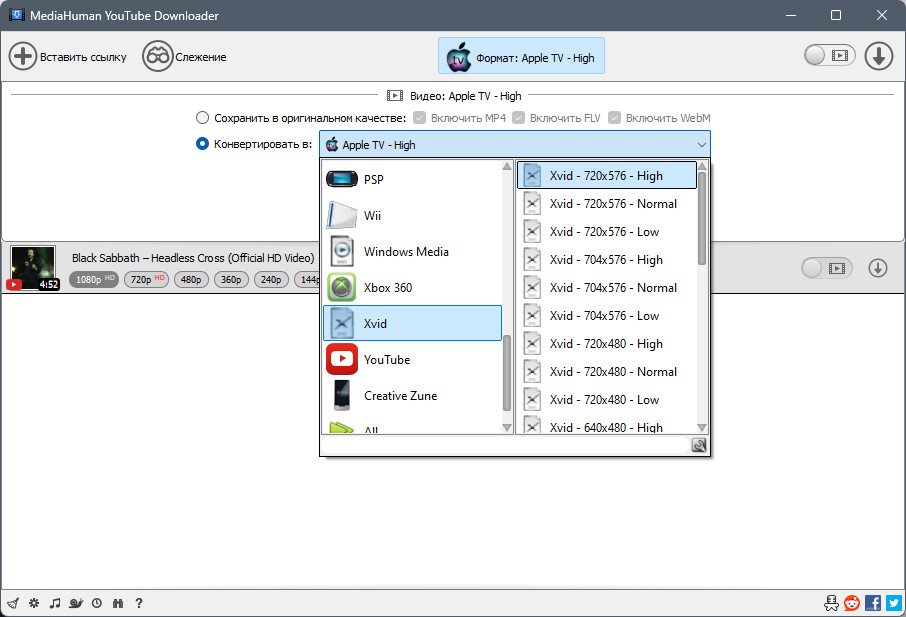Pick the 720p HD quality badge

(x=147, y=280)
